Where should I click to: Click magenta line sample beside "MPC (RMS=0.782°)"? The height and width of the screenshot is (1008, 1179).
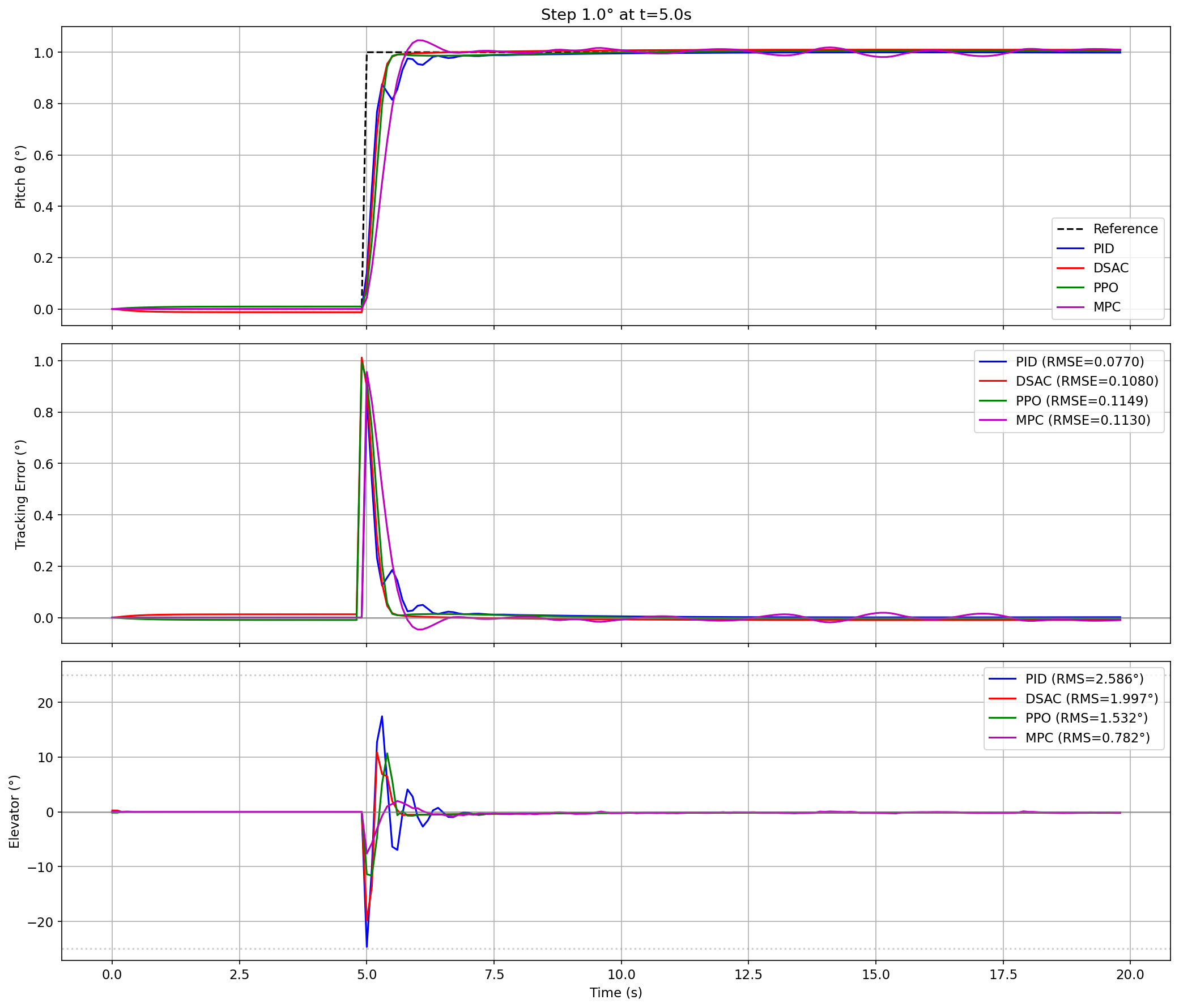click(1003, 738)
